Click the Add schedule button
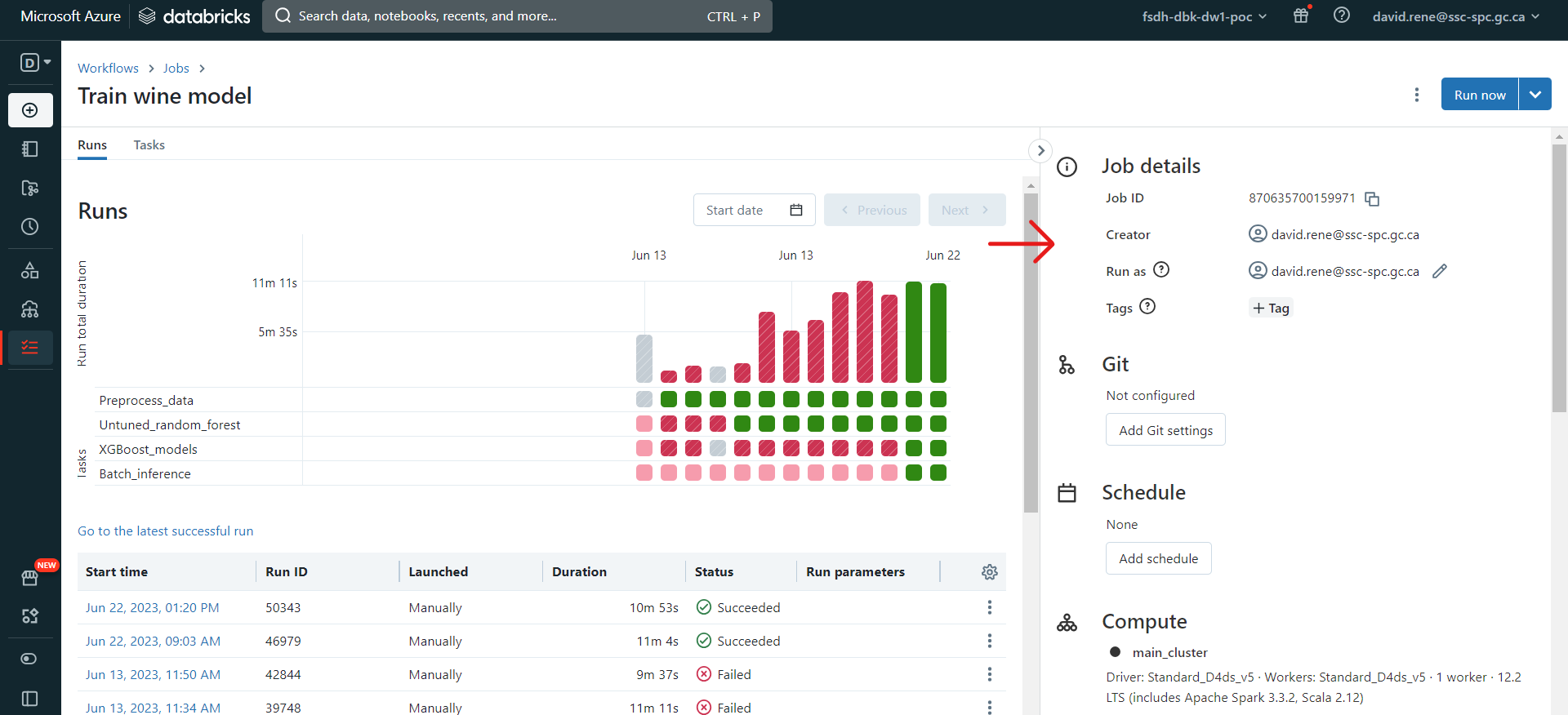This screenshot has height=715, width=1568. point(1158,559)
